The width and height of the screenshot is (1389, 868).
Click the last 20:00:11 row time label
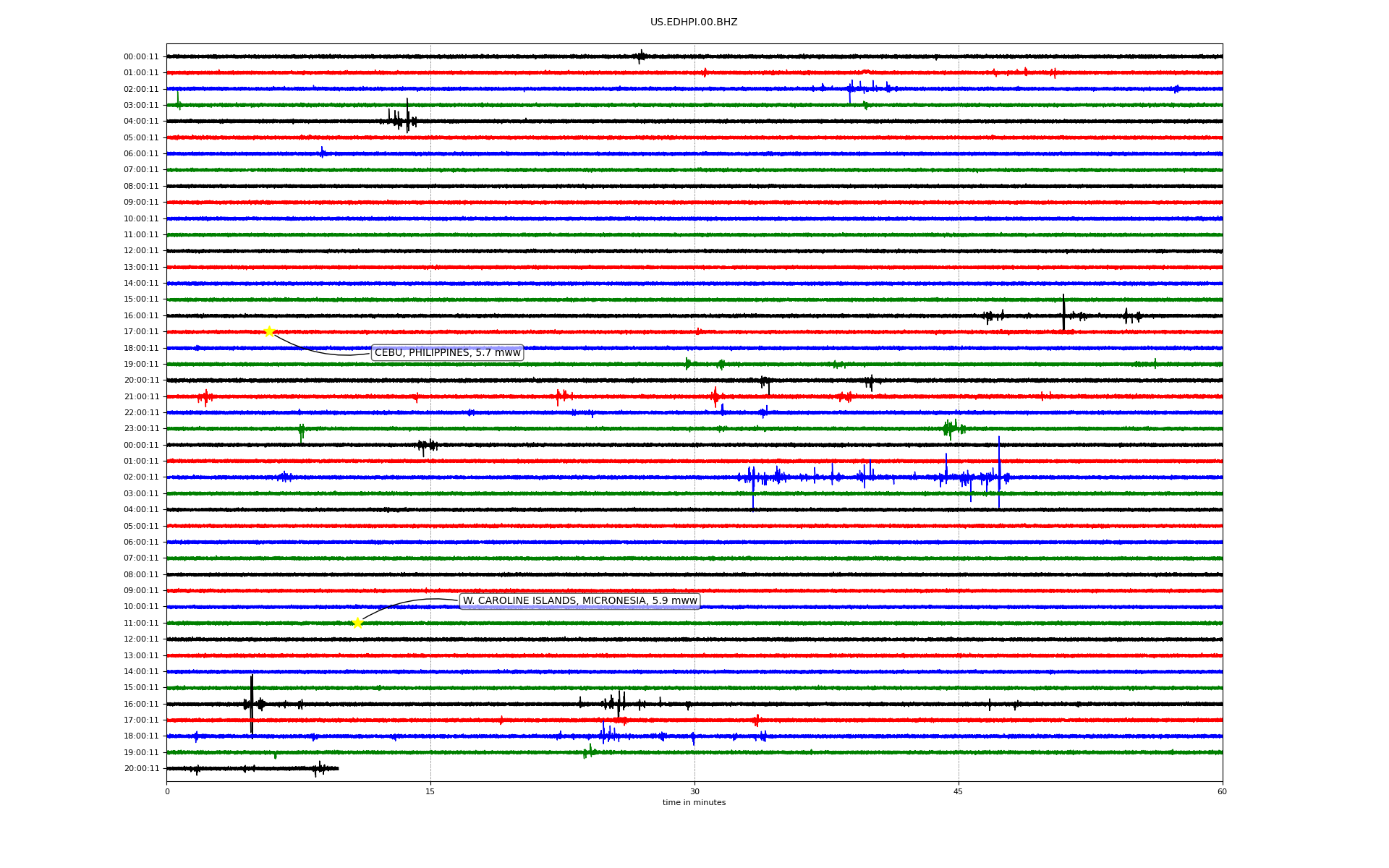click(x=141, y=769)
